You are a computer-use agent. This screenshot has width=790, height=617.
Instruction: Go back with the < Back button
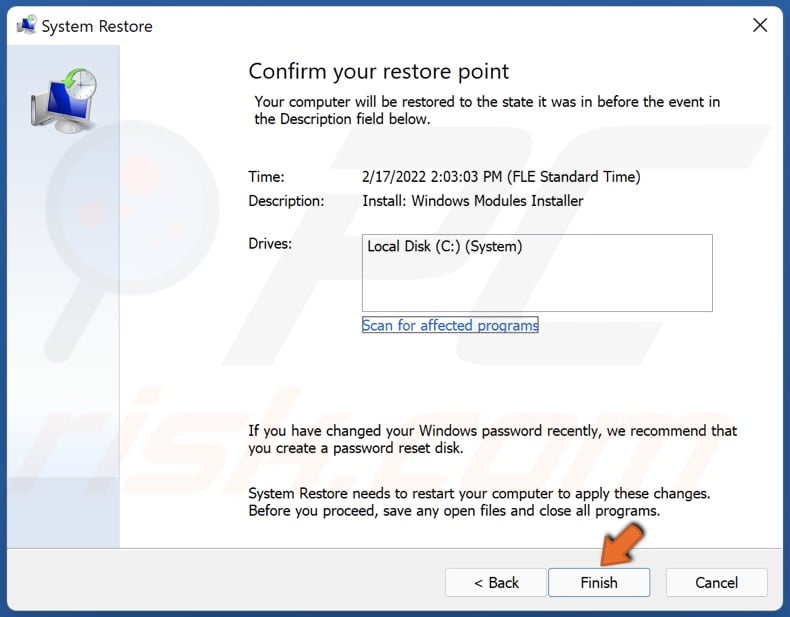tap(496, 582)
